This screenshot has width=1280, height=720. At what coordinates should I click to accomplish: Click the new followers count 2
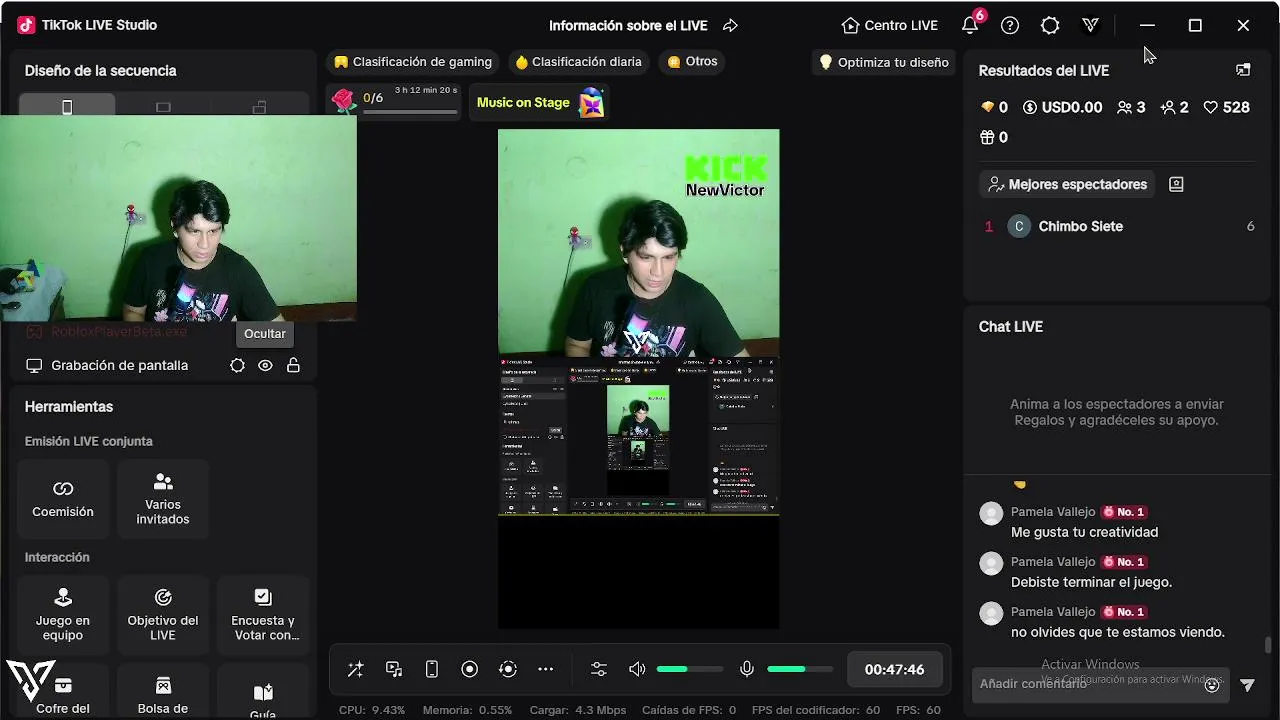click(x=1174, y=107)
